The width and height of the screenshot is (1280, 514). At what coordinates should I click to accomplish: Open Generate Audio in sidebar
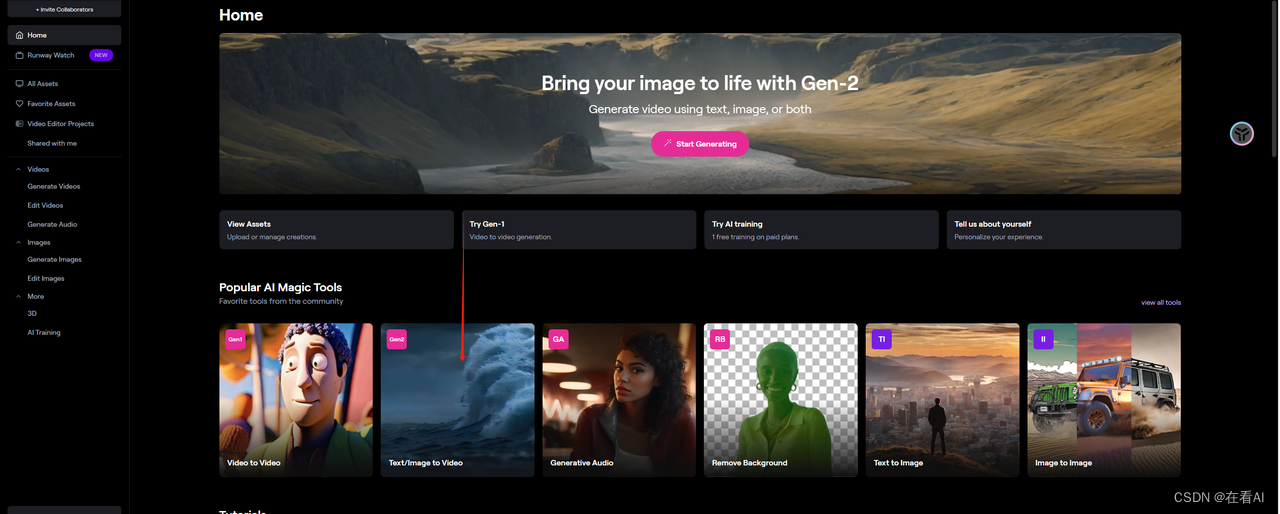pyautogui.click(x=52, y=224)
